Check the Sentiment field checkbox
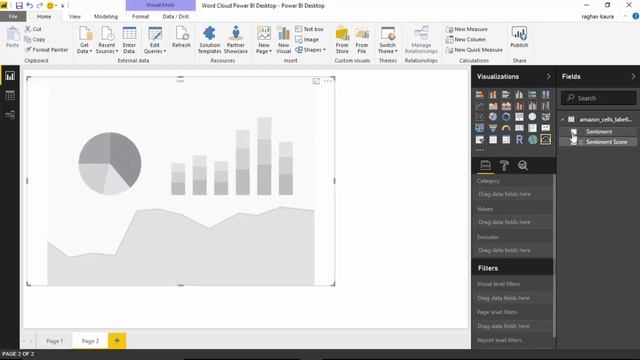This screenshot has height=360, width=640. 574,132
